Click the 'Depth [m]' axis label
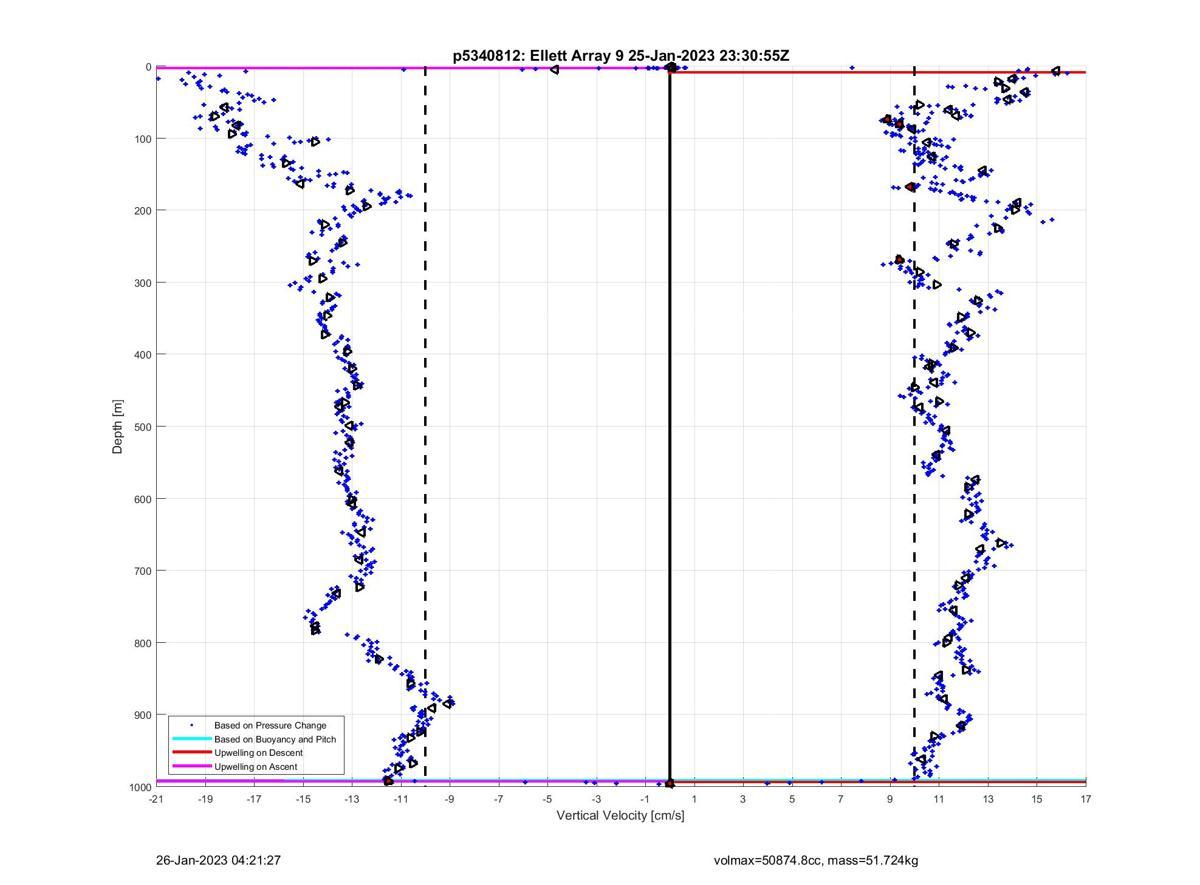The height and width of the screenshot is (885, 1200). tap(118, 426)
